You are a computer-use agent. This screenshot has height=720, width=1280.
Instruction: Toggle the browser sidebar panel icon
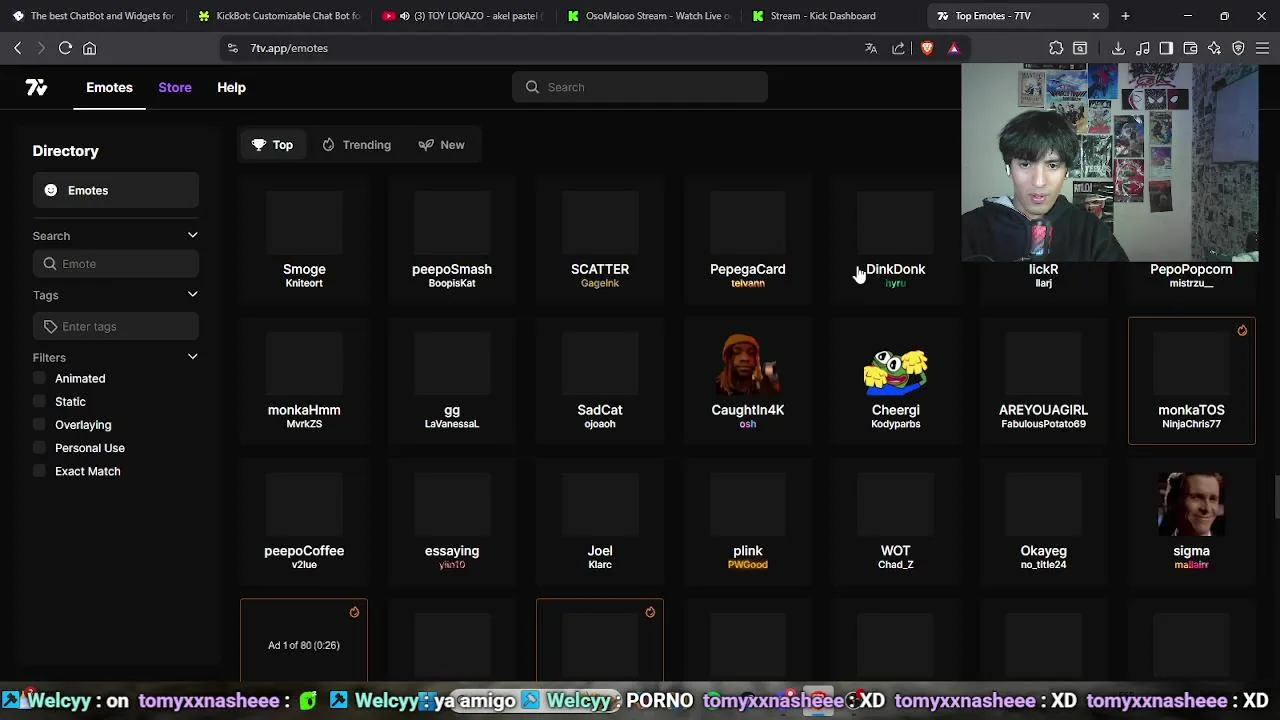pos(1166,48)
